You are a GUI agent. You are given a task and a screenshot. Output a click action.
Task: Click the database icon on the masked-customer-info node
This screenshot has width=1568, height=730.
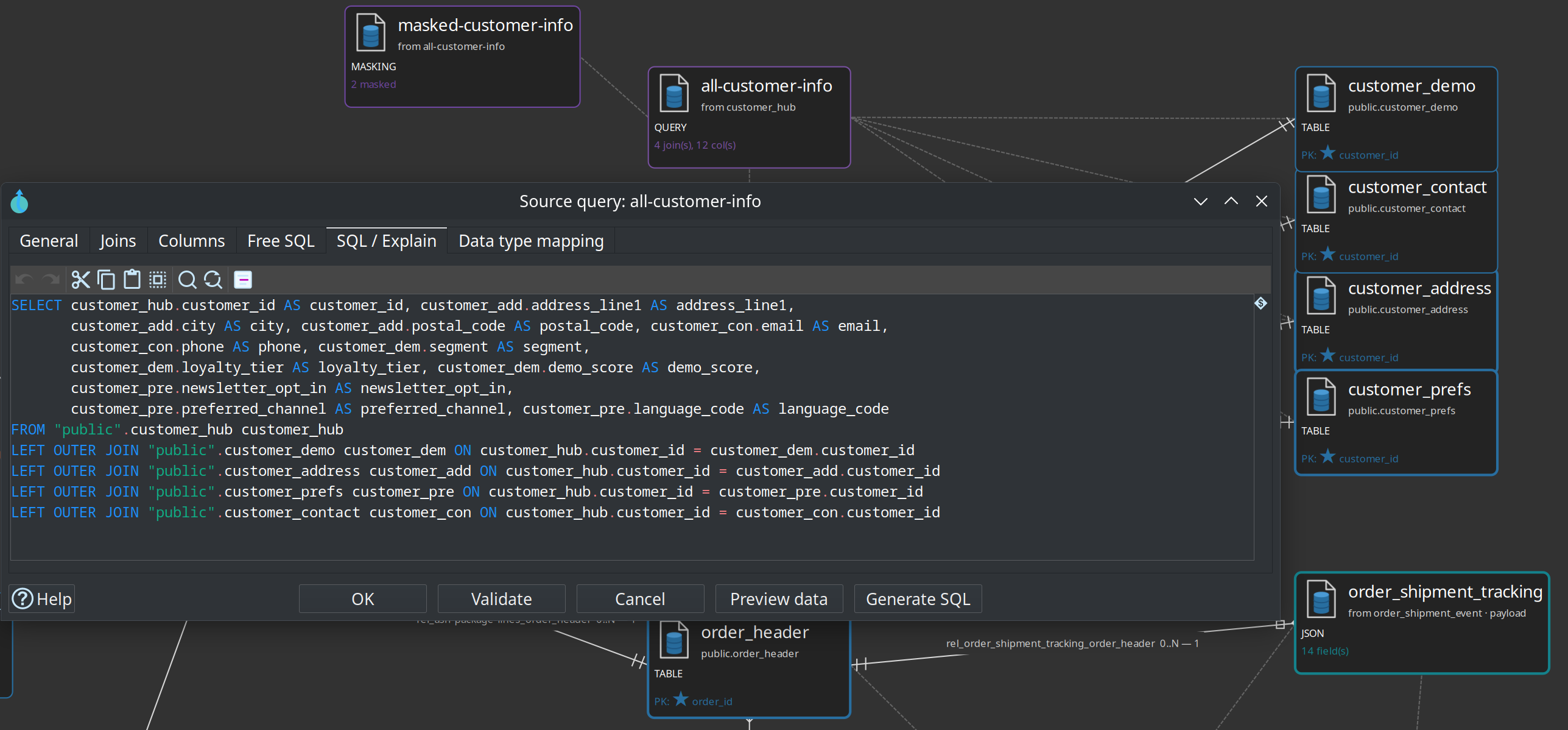pos(371,32)
